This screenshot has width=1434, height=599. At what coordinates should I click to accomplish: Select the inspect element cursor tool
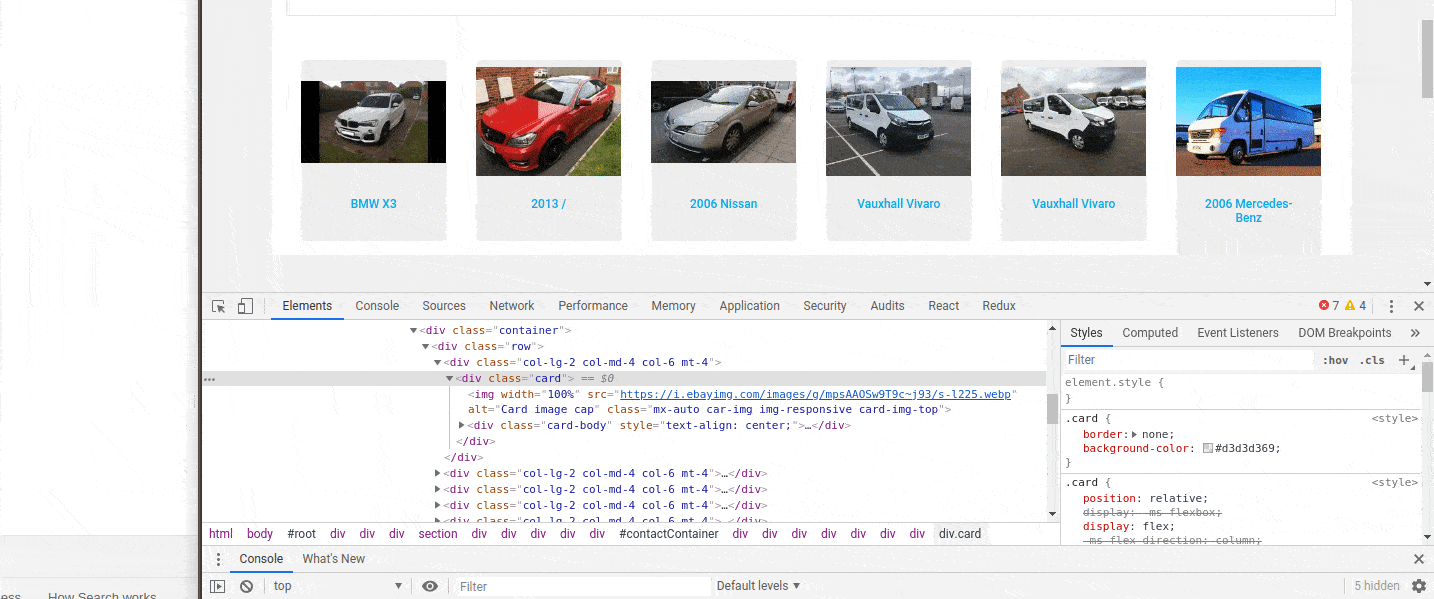click(217, 305)
